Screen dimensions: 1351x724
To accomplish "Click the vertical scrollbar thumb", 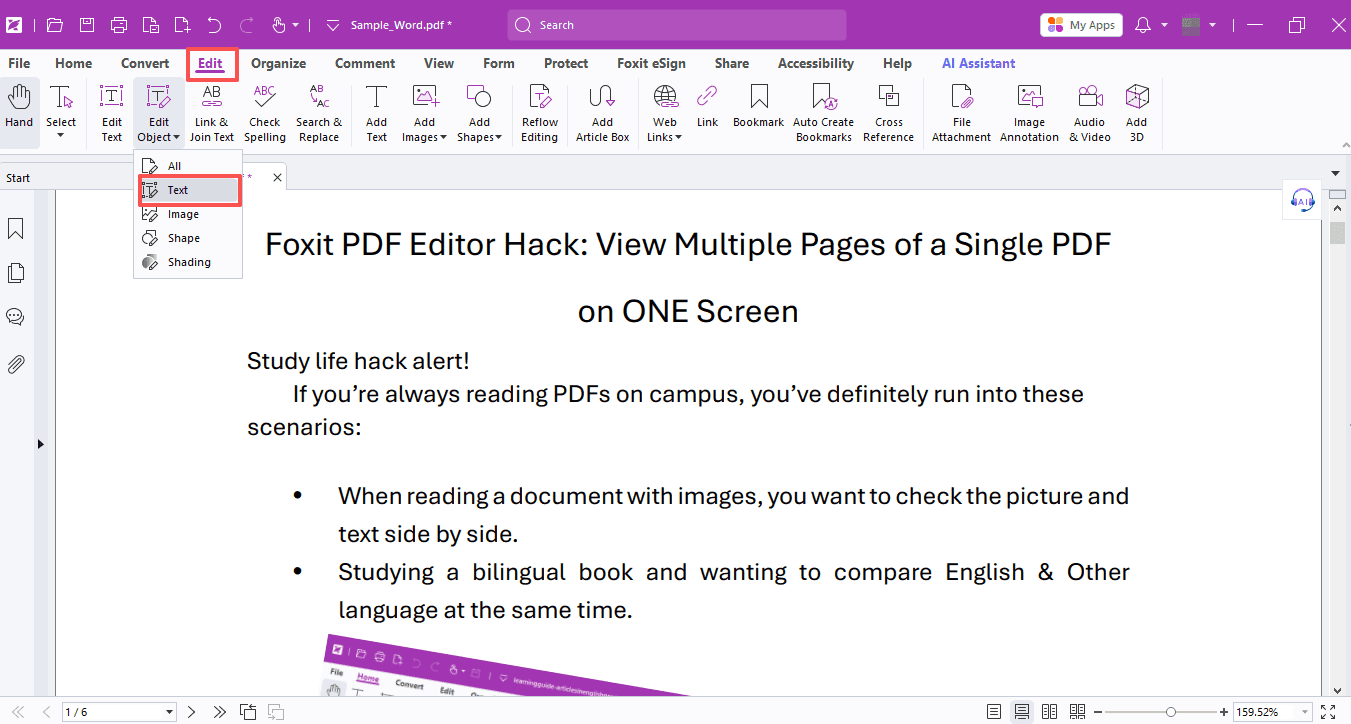I will click(x=1337, y=233).
